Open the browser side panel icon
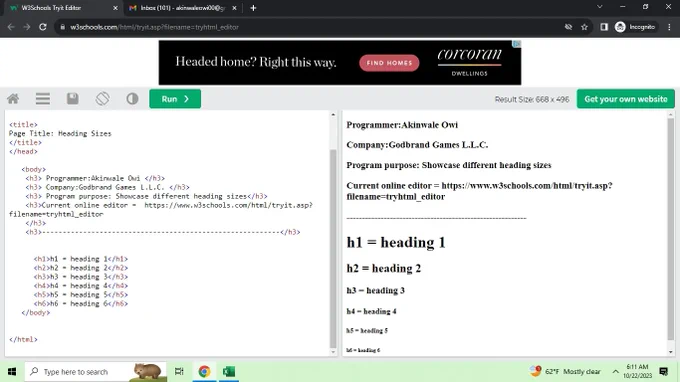 click(604, 27)
